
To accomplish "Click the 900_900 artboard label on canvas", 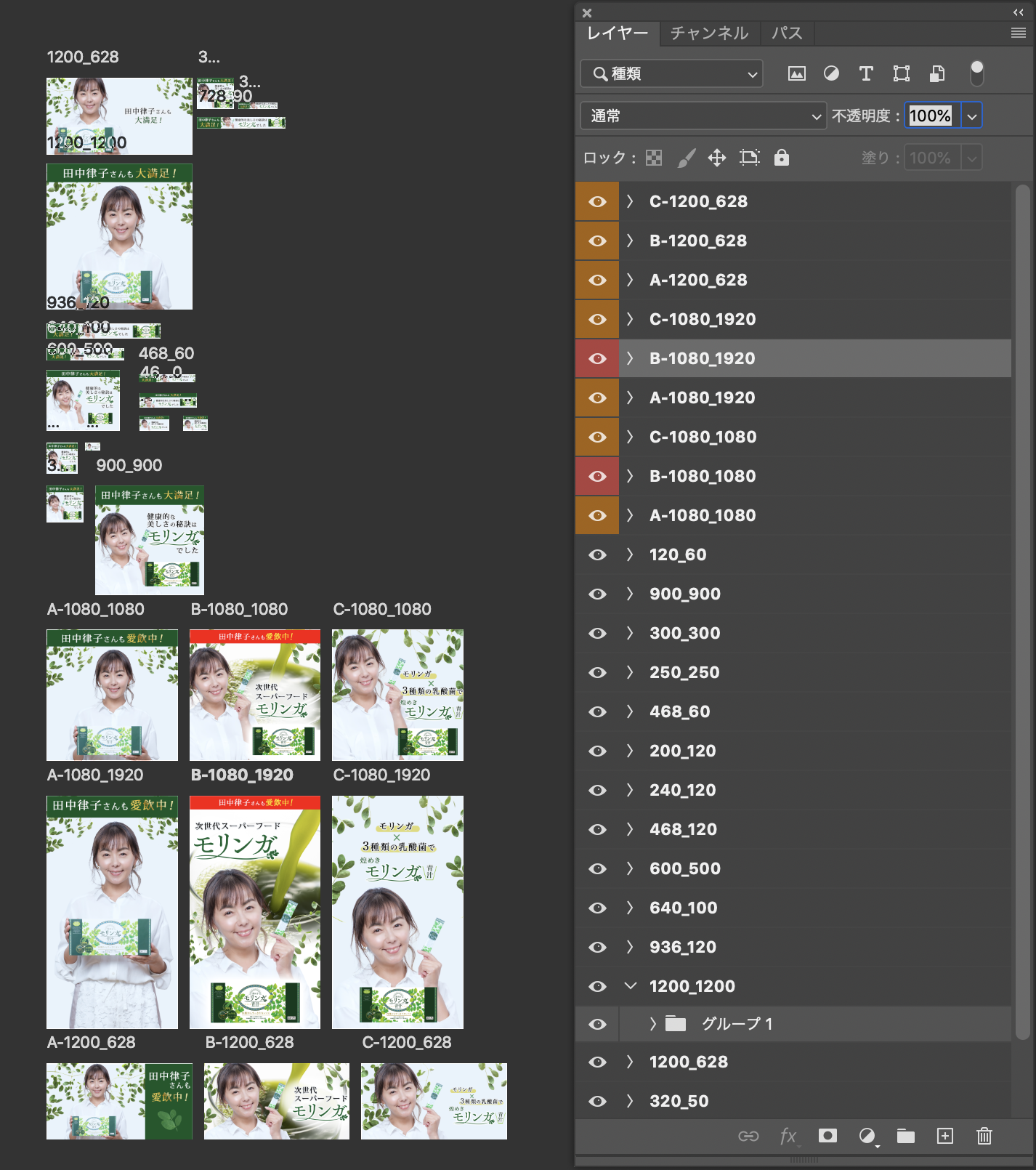I will click(x=129, y=465).
